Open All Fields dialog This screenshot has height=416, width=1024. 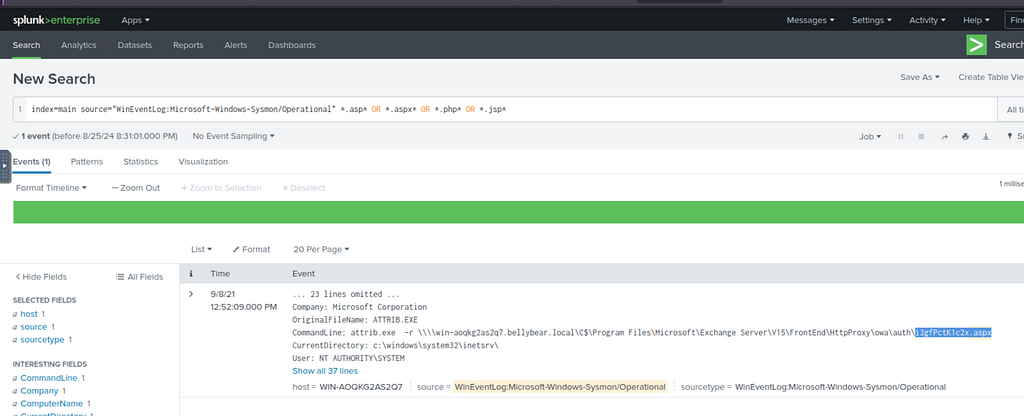(x=139, y=276)
